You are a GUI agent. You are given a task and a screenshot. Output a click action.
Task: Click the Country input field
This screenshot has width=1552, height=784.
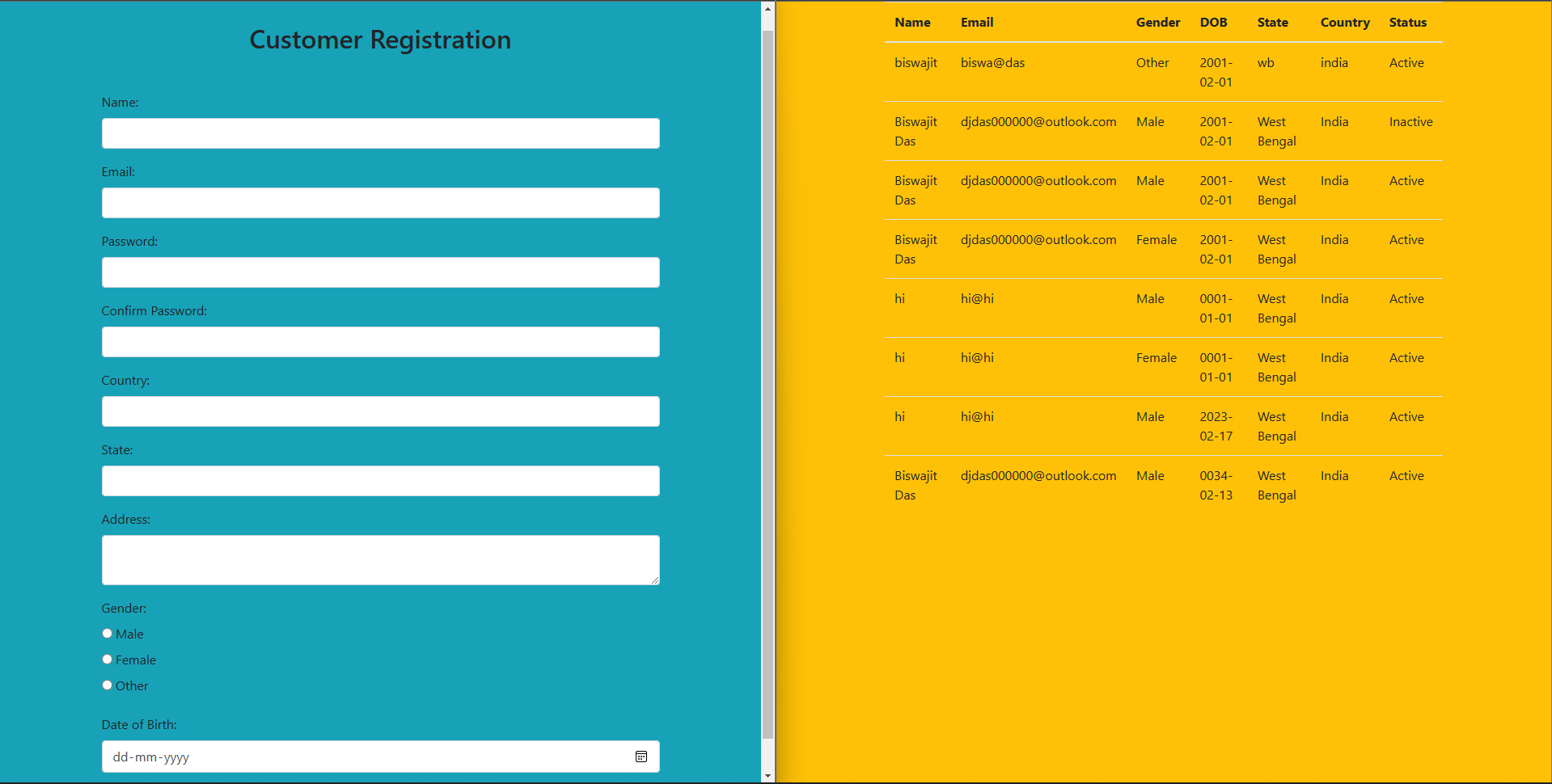[x=381, y=411]
